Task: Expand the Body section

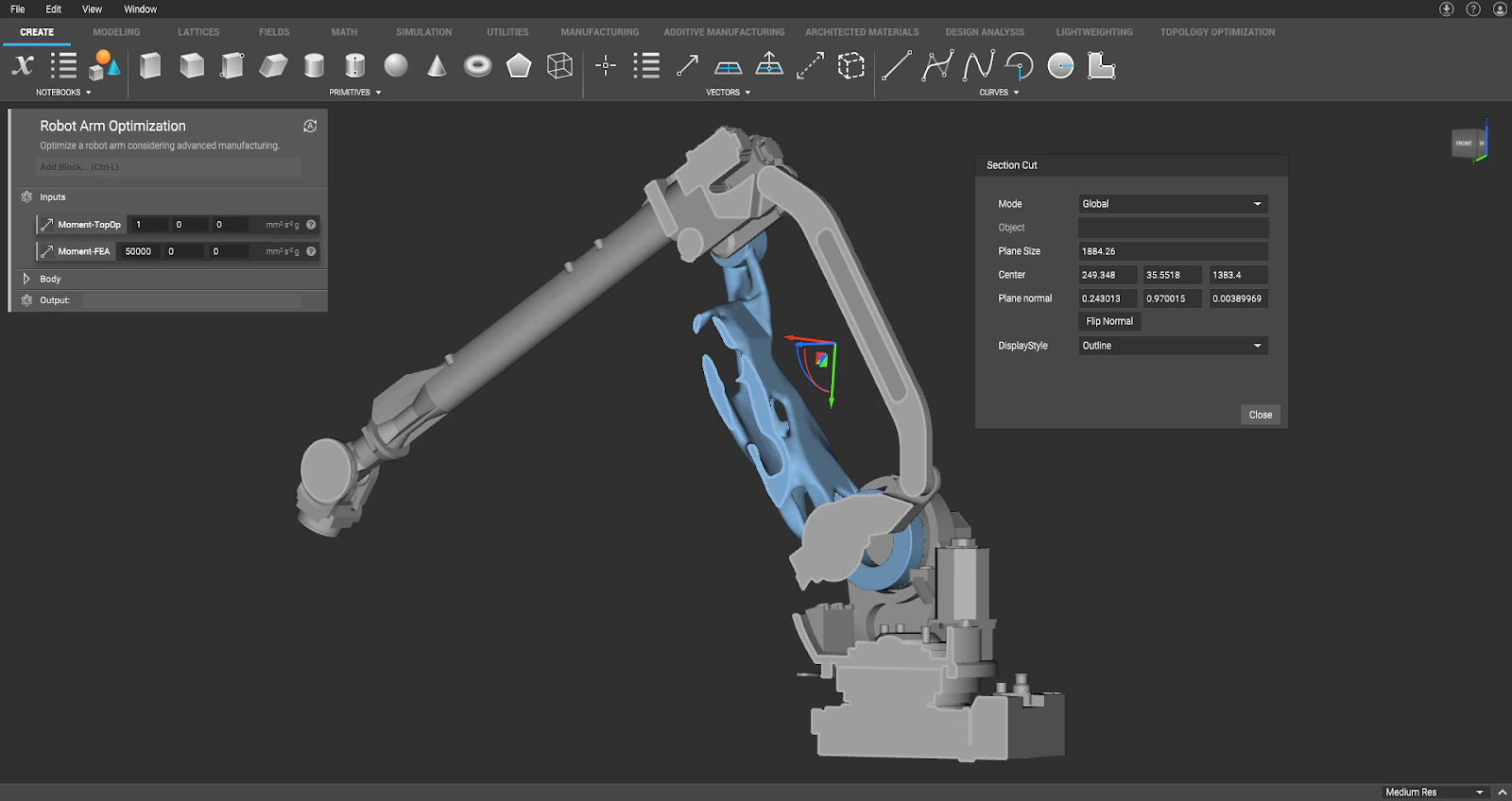Action: coord(26,279)
